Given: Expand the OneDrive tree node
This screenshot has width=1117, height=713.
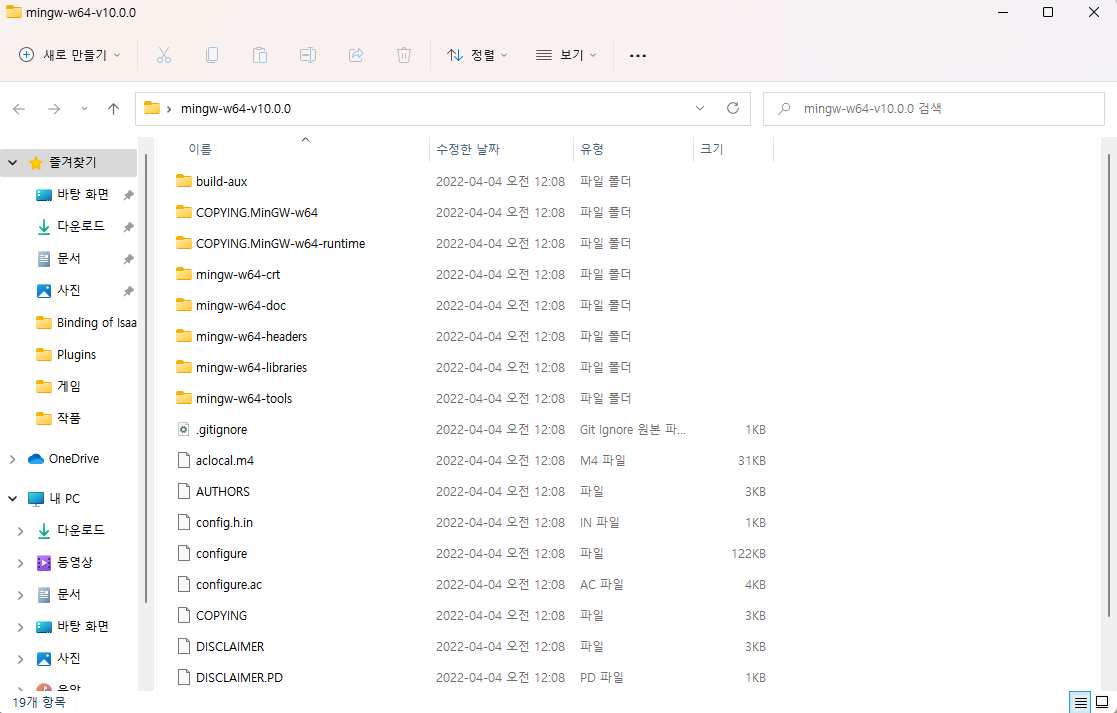Looking at the screenshot, I should [x=12, y=459].
